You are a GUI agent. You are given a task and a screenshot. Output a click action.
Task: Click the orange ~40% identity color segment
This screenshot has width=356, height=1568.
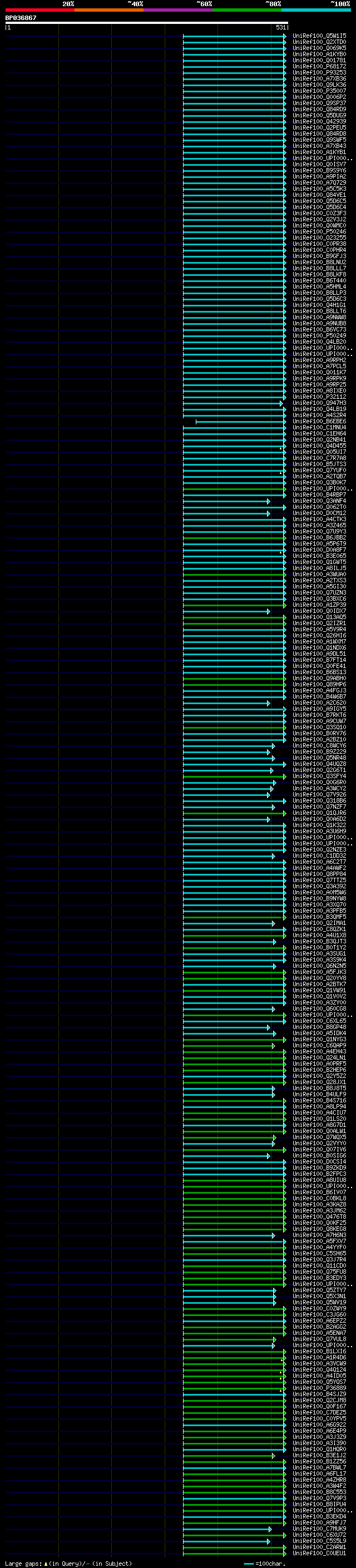click(x=109, y=10)
